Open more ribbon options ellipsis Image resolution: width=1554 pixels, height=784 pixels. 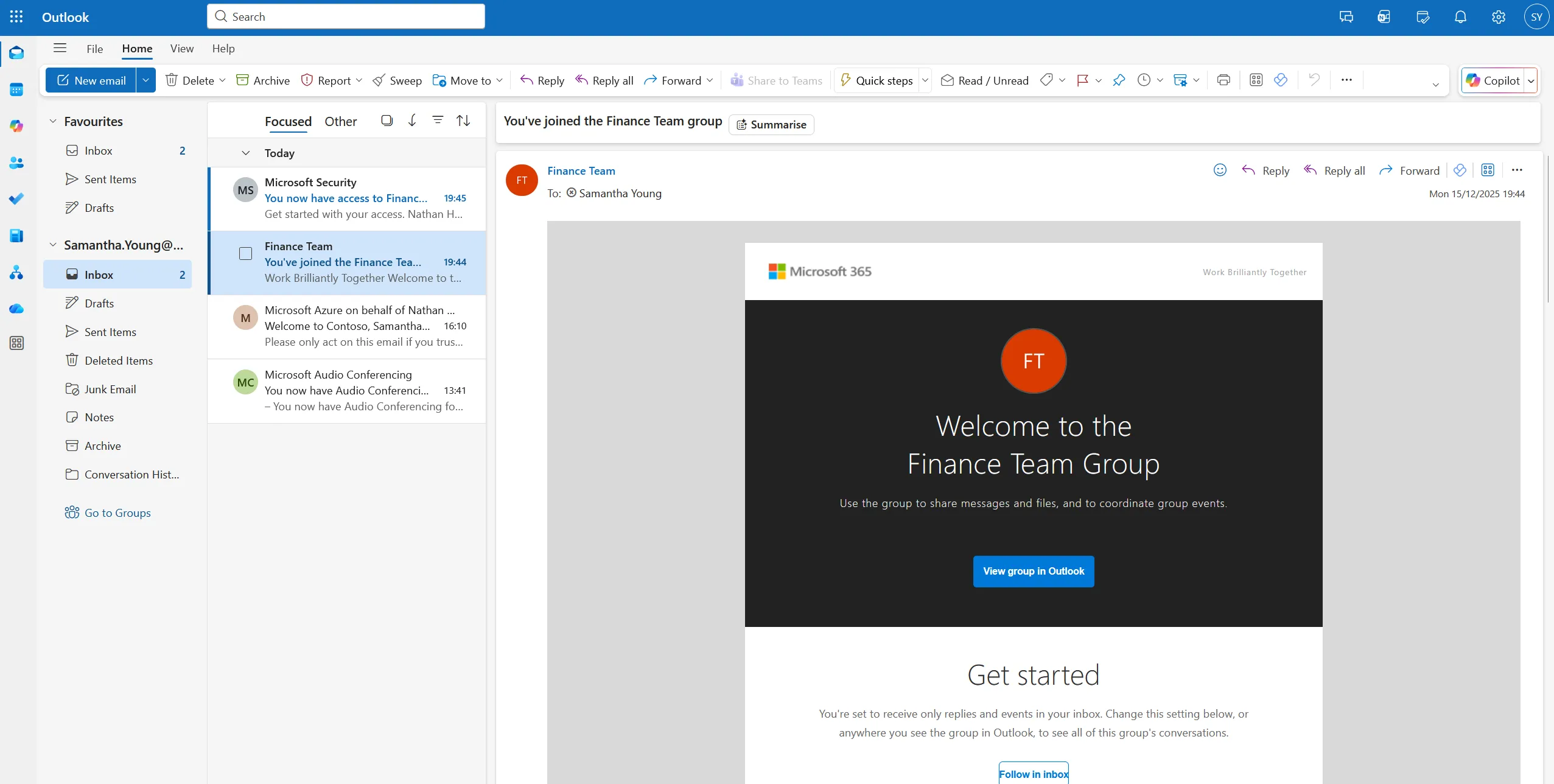click(x=1346, y=80)
